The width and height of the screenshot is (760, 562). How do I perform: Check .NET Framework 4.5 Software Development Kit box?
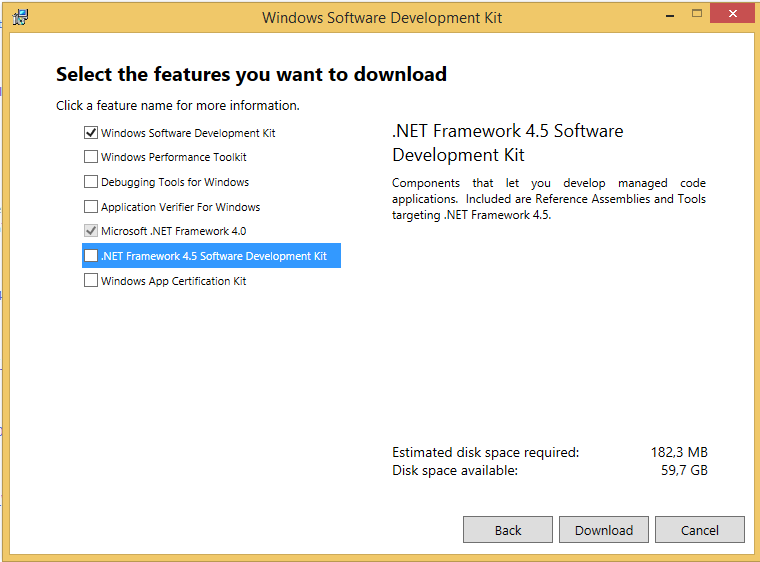click(91, 256)
